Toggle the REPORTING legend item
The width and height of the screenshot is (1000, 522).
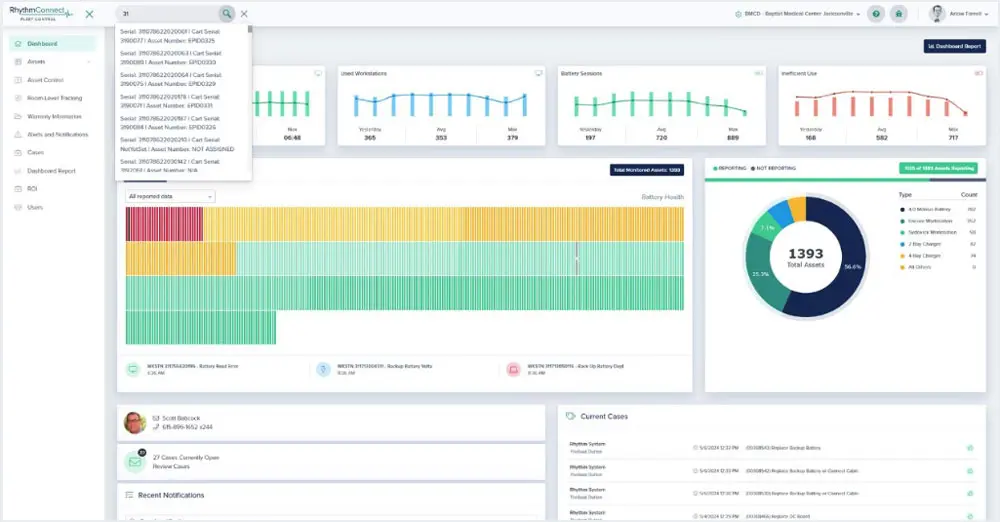(730, 168)
